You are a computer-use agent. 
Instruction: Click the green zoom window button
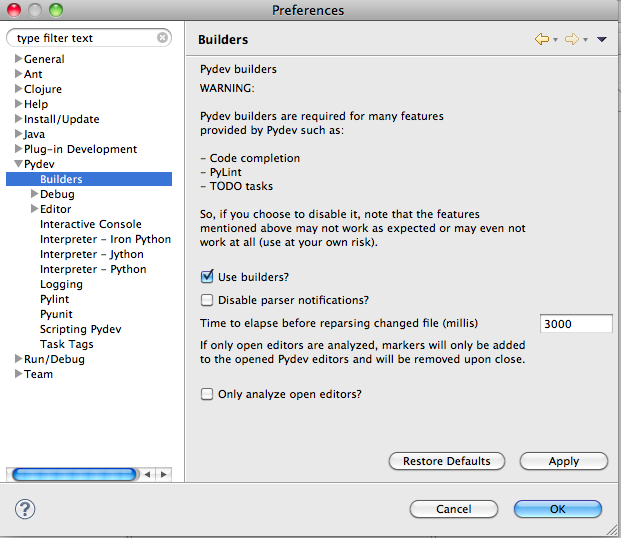(56, 10)
